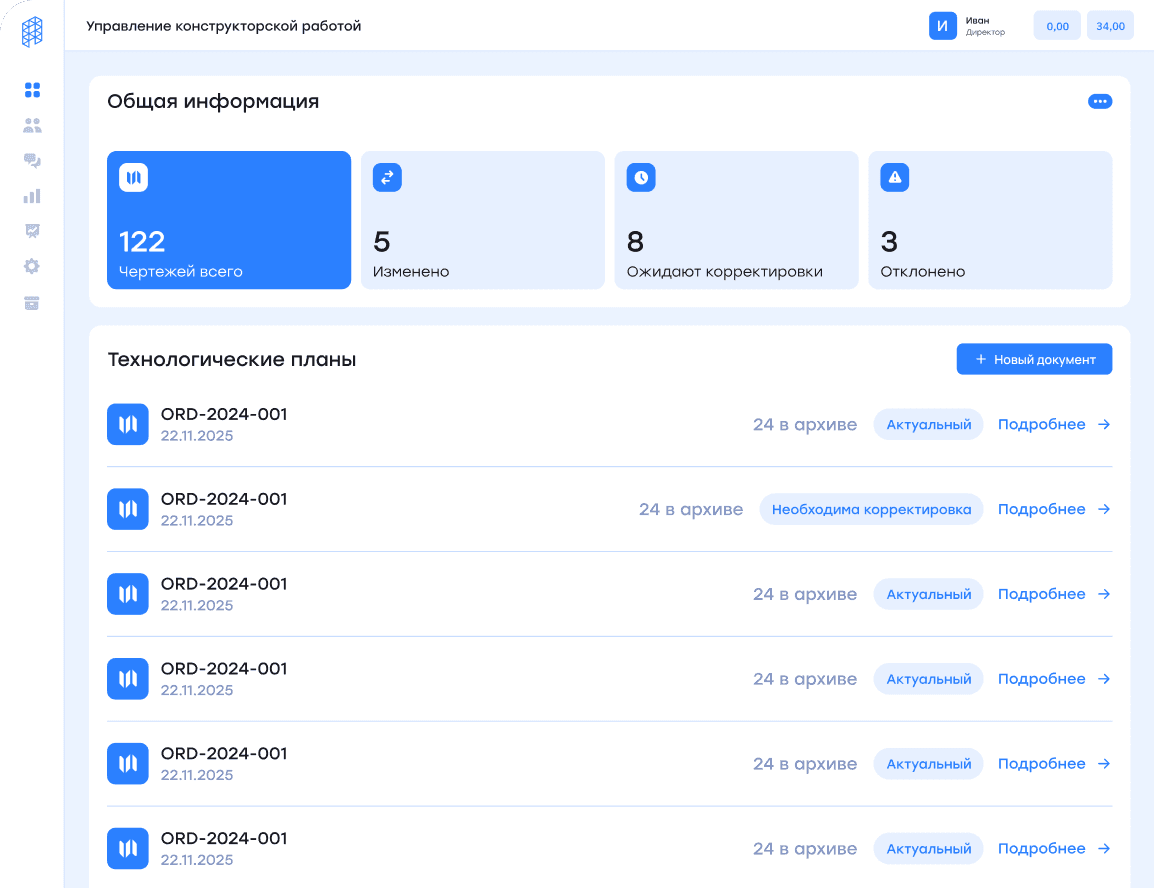Click the 34,00 badge in the header
The height and width of the screenshot is (888, 1154).
click(x=1110, y=26)
